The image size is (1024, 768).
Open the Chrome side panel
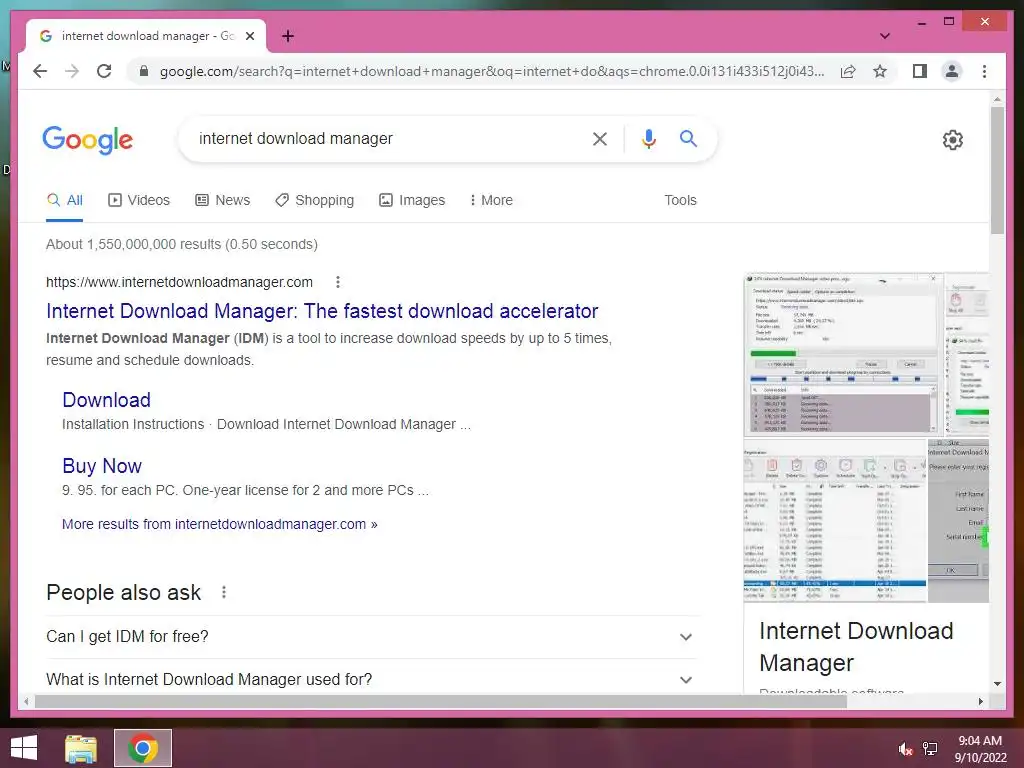click(x=920, y=71)
